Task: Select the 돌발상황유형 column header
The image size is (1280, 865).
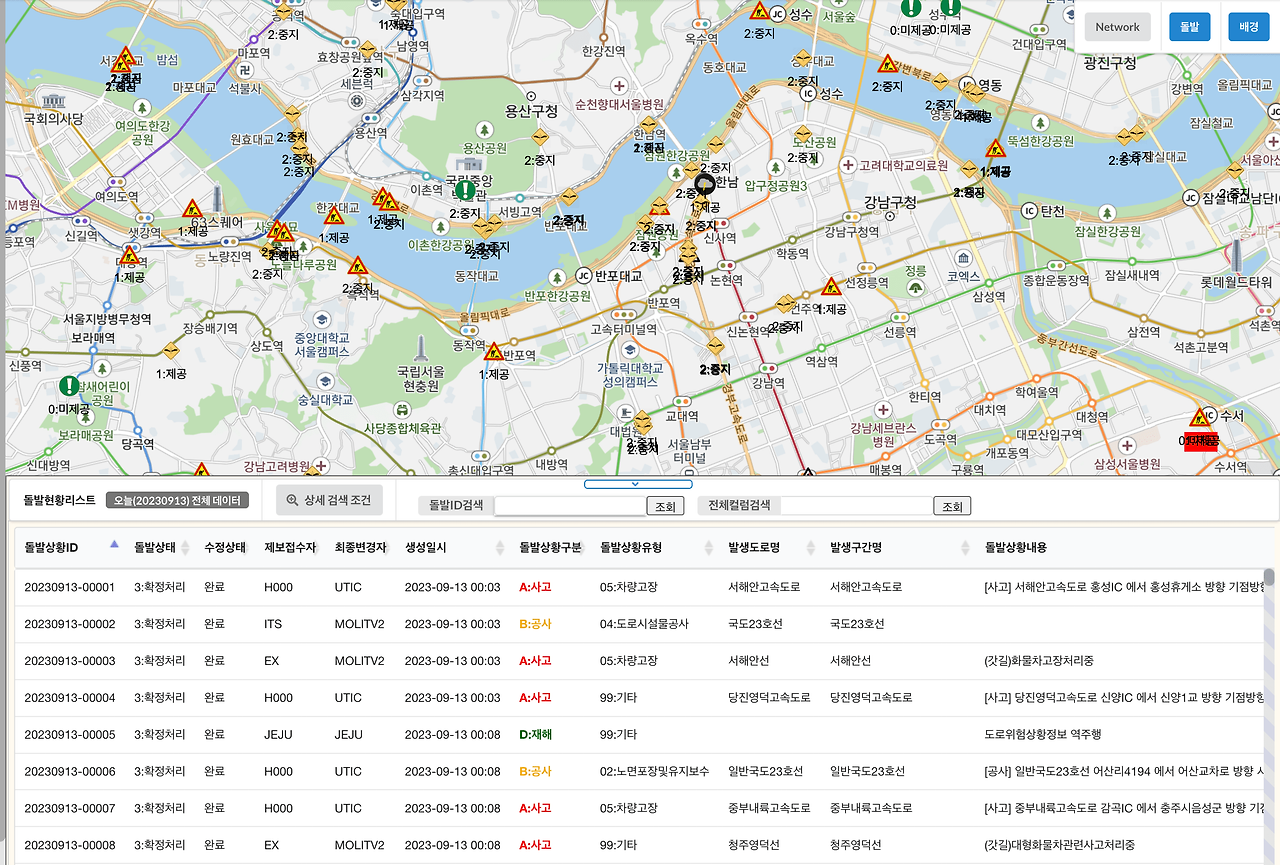Action: 631,548
